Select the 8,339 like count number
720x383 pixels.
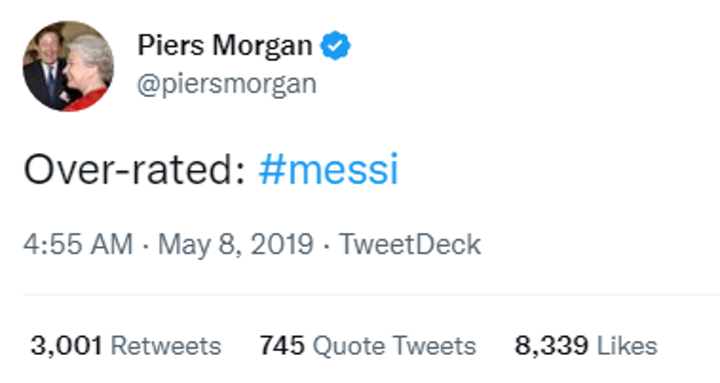click(x=551, y=345)
